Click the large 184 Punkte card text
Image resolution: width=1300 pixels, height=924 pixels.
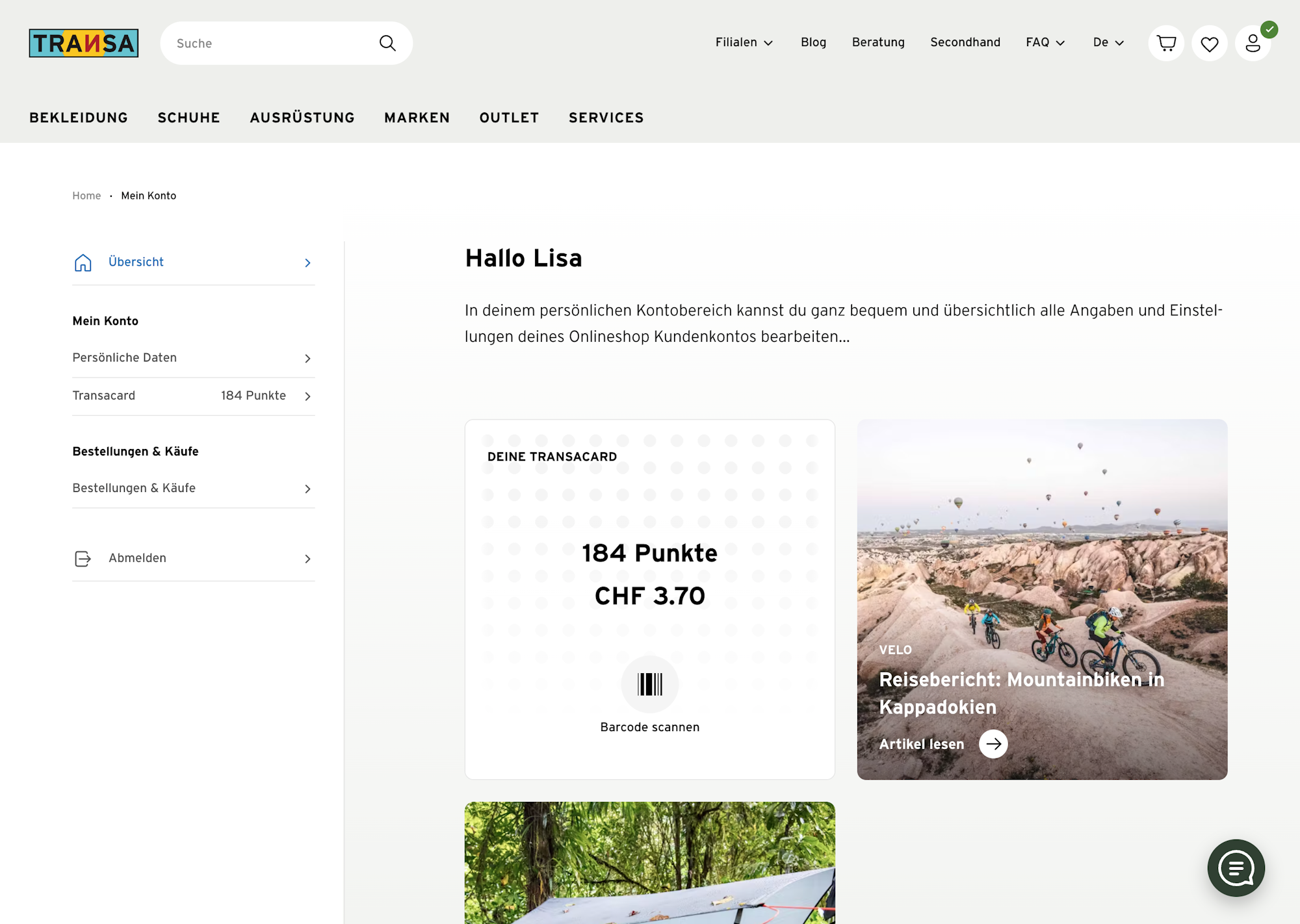point(650,553)
